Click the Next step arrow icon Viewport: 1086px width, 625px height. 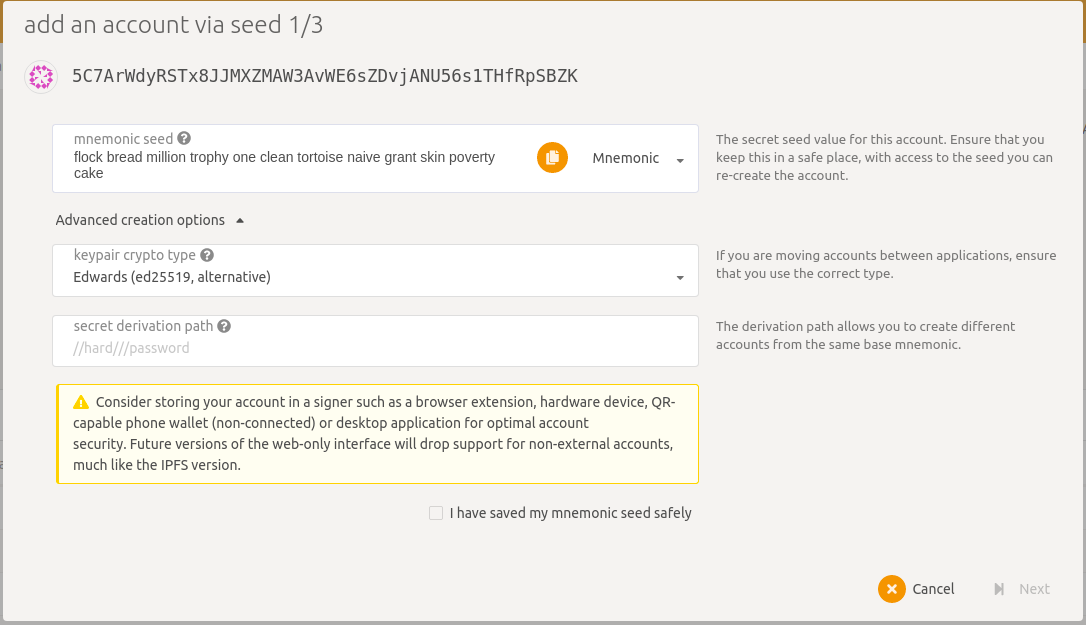(x=999, y=589)
